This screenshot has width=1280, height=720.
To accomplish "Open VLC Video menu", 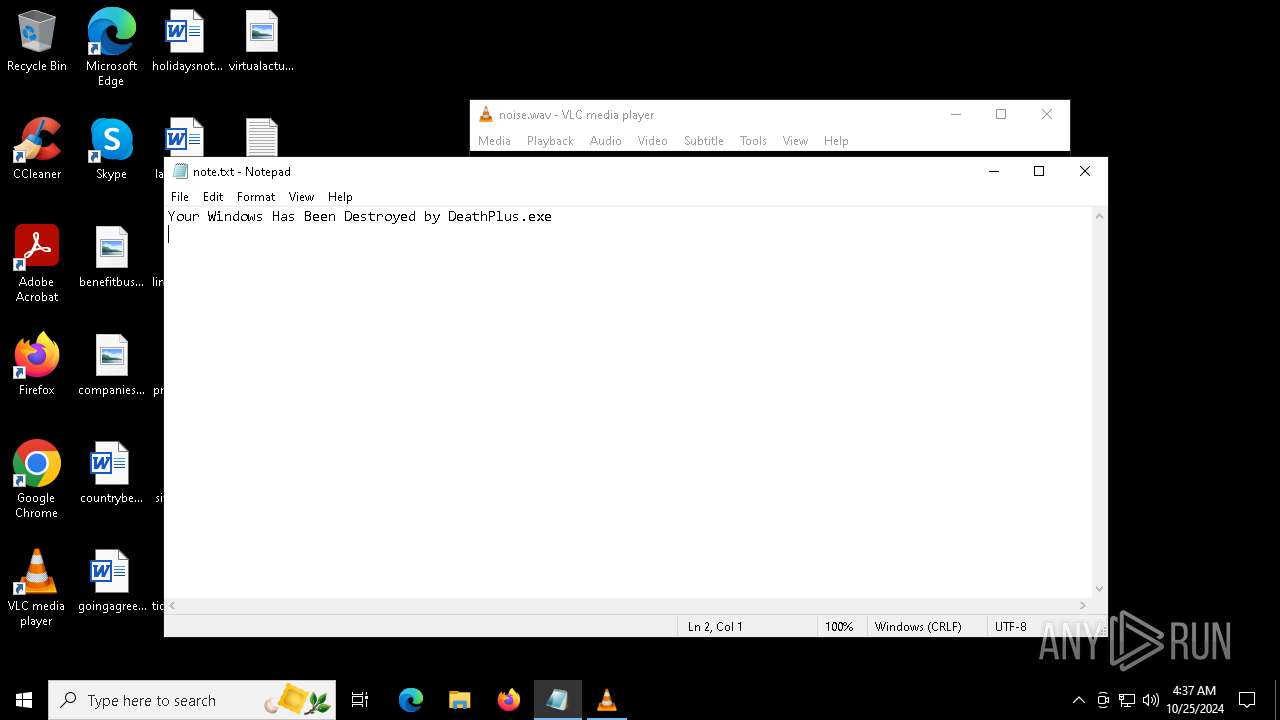I will point(652,141).
